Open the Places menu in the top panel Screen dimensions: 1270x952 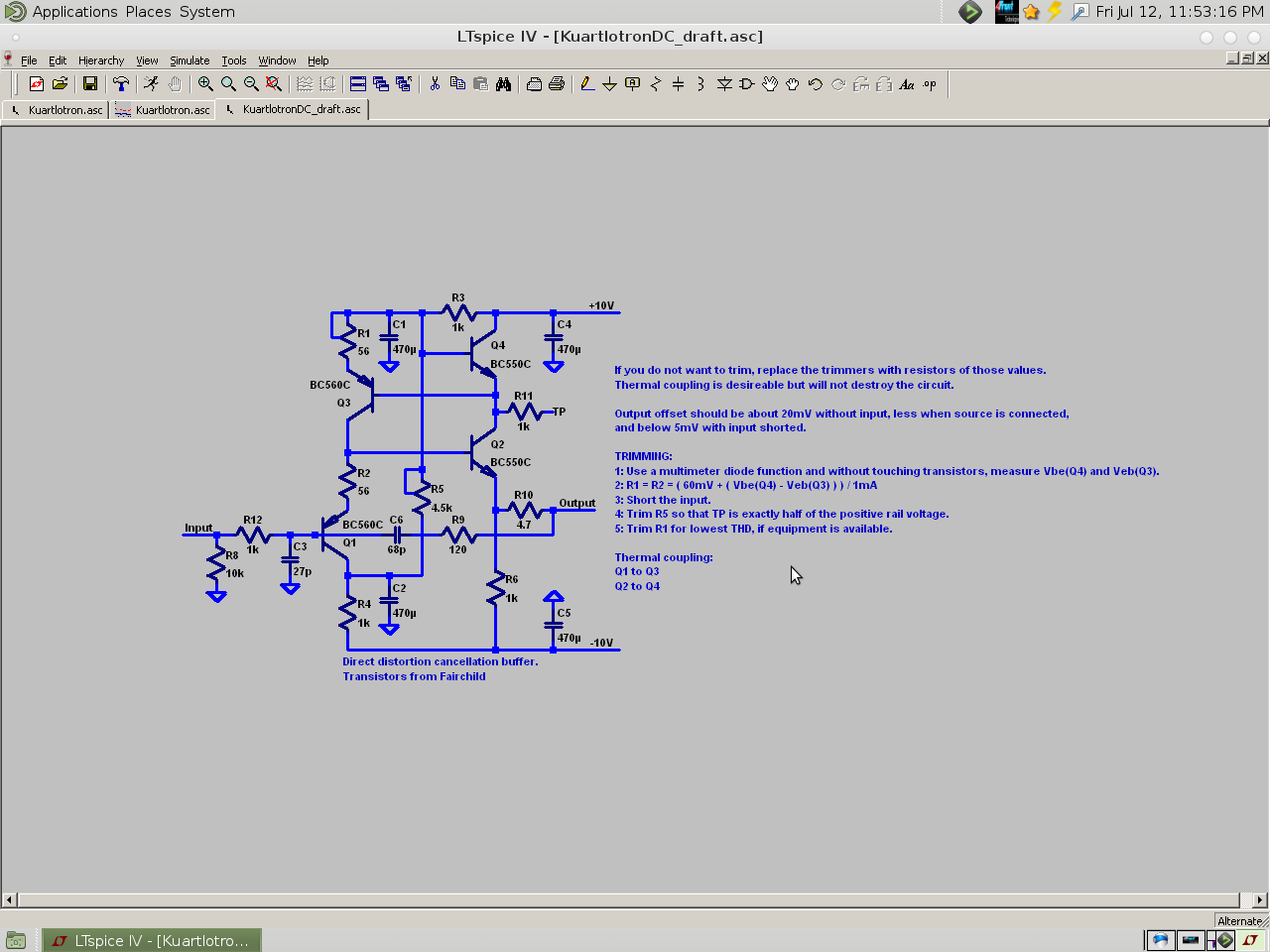tap(148, 12)
